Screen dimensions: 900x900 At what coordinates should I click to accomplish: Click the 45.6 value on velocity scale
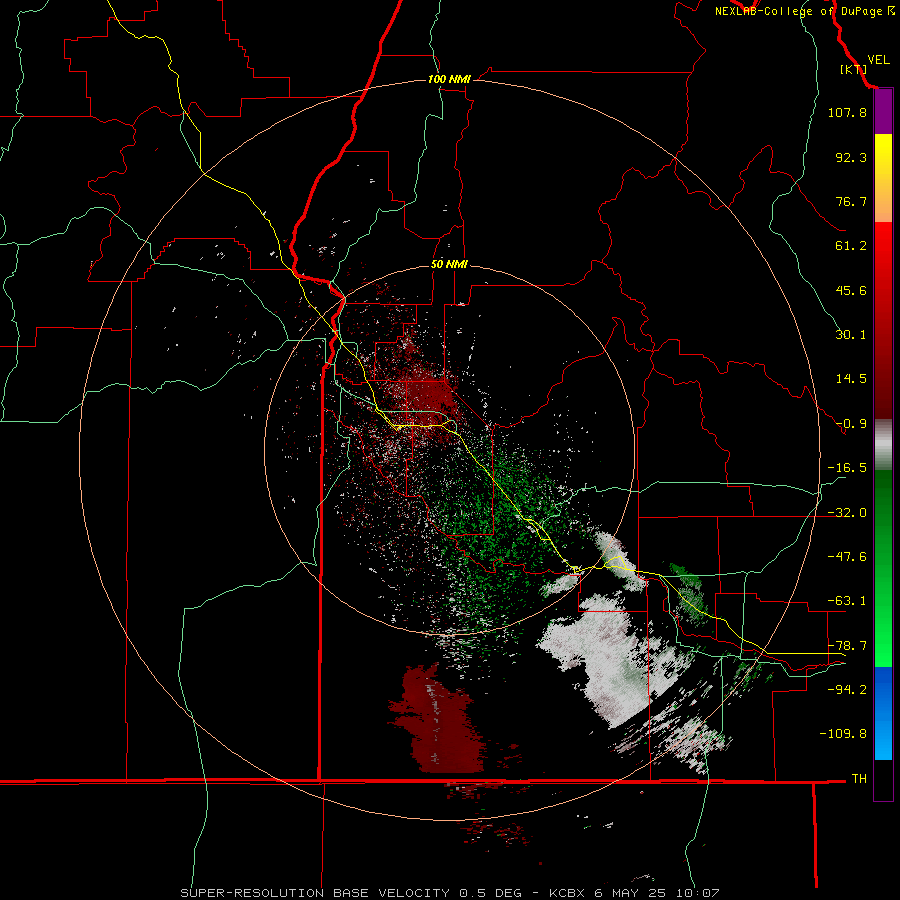point(851,290)
